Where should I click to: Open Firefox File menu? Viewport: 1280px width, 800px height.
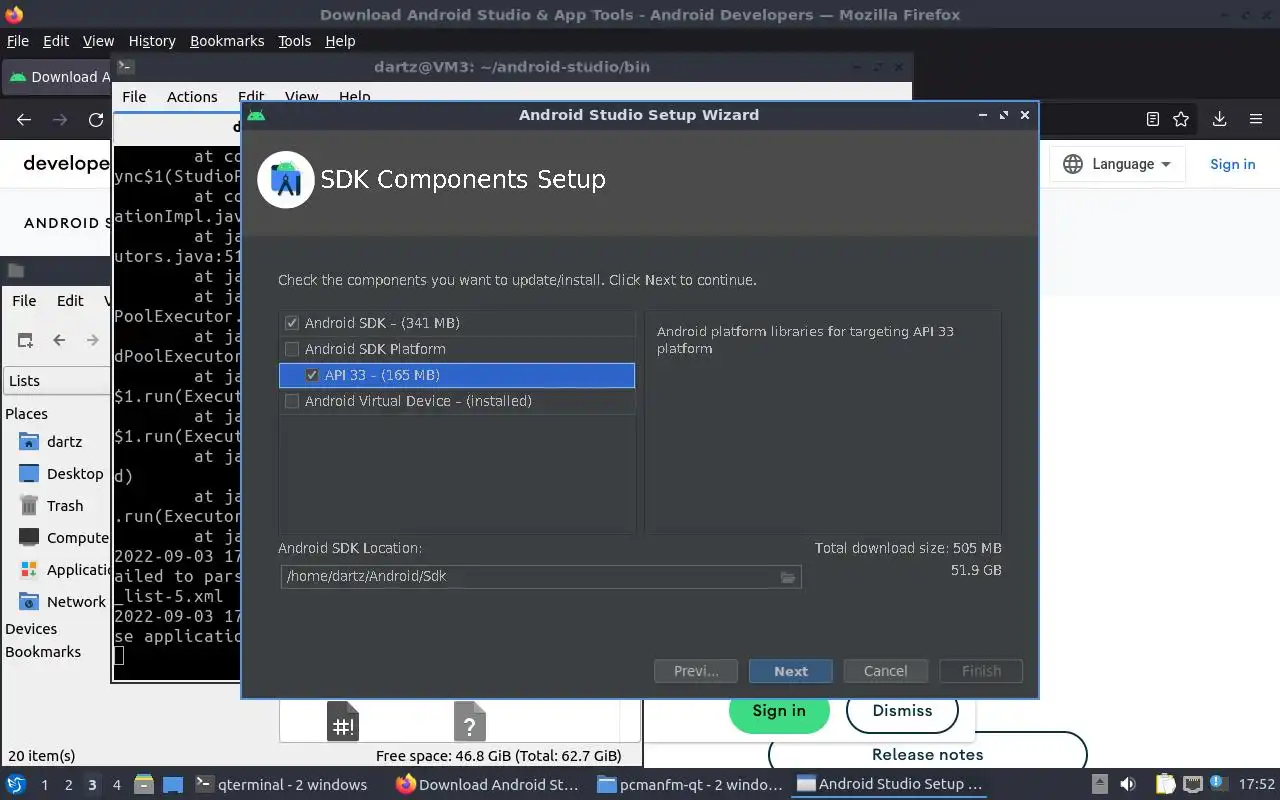click(x=18, y=41)
